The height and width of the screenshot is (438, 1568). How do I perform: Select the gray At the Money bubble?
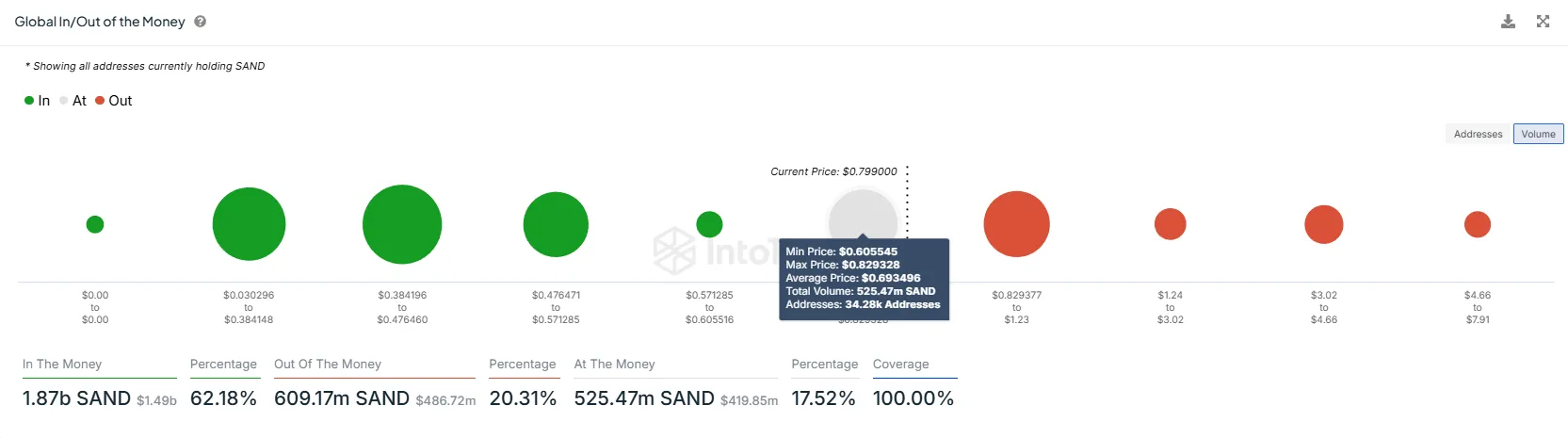[x=863, y=215]
